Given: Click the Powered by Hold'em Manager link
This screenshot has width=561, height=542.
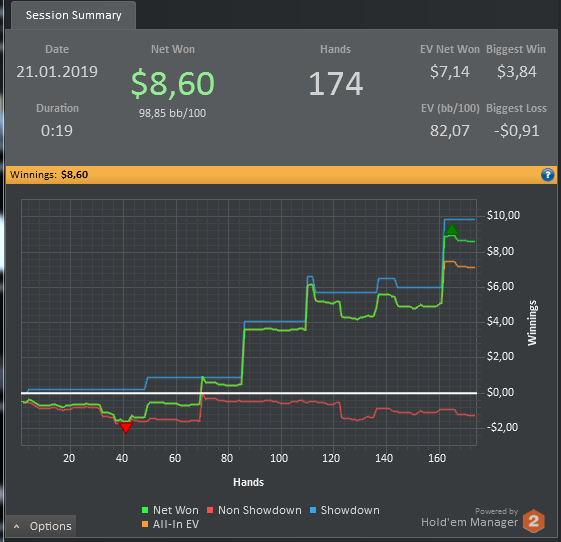Looking at the screenshot, I should pyautogui.click(x=469, y=518).
